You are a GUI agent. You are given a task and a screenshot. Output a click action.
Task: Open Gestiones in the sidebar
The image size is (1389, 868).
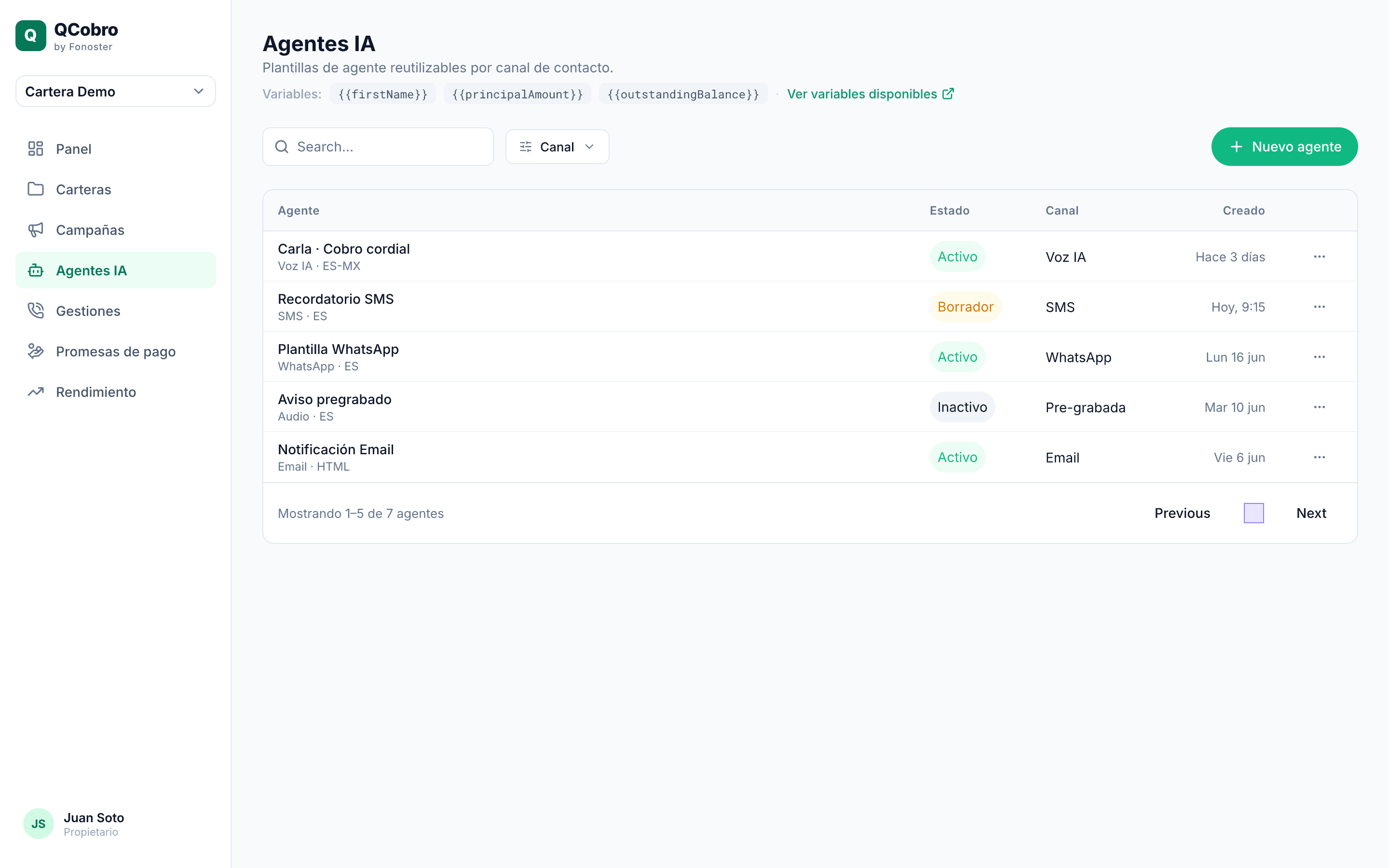coord(115,311)
